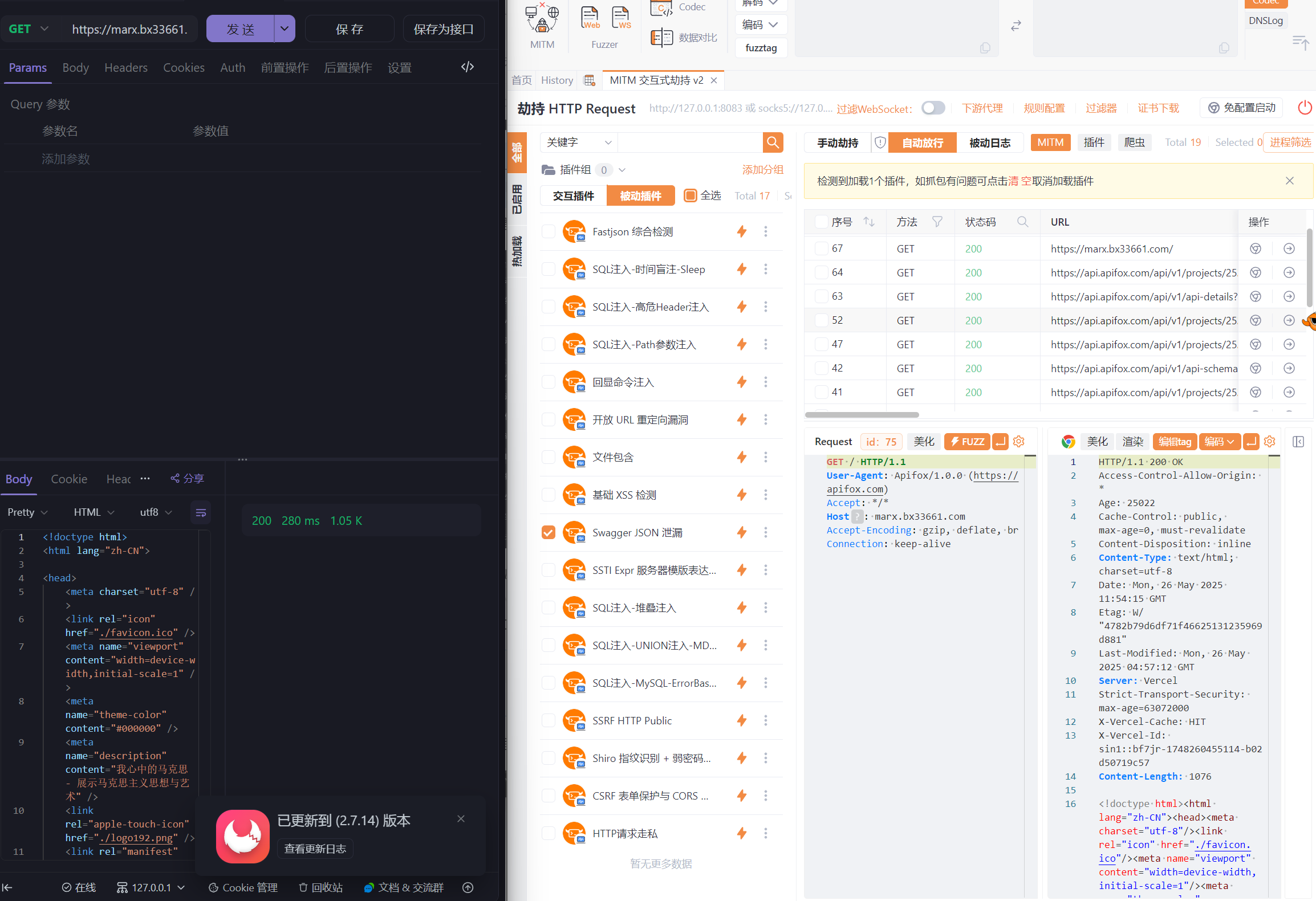Open the 关键字 search type dropdown
The image size is (1316, 901).
[x=579, y=142]
